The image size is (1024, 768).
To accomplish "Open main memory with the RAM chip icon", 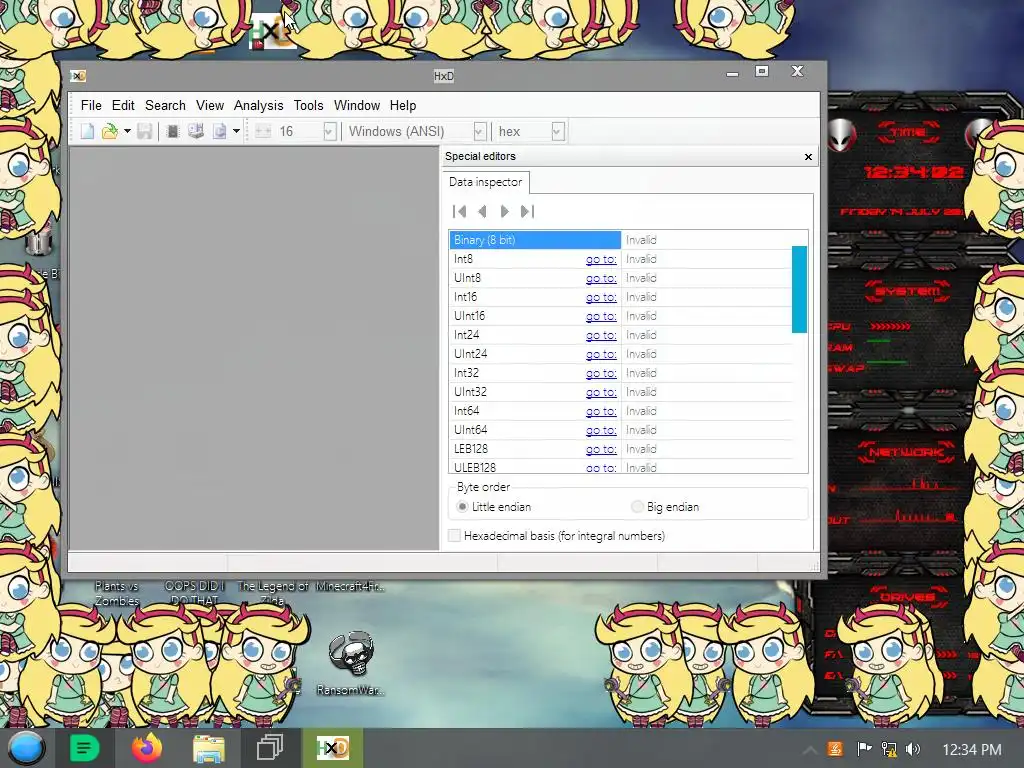I will pos(172,131).
